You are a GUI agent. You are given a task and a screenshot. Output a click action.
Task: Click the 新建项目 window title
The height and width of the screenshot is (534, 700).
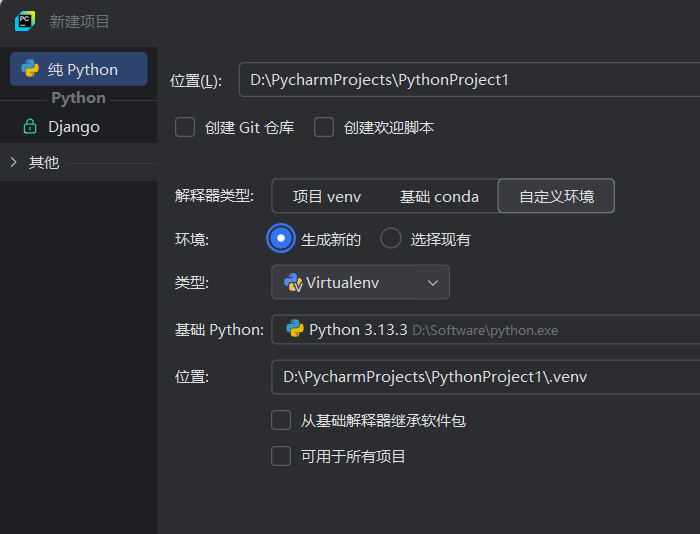point(79,21)
